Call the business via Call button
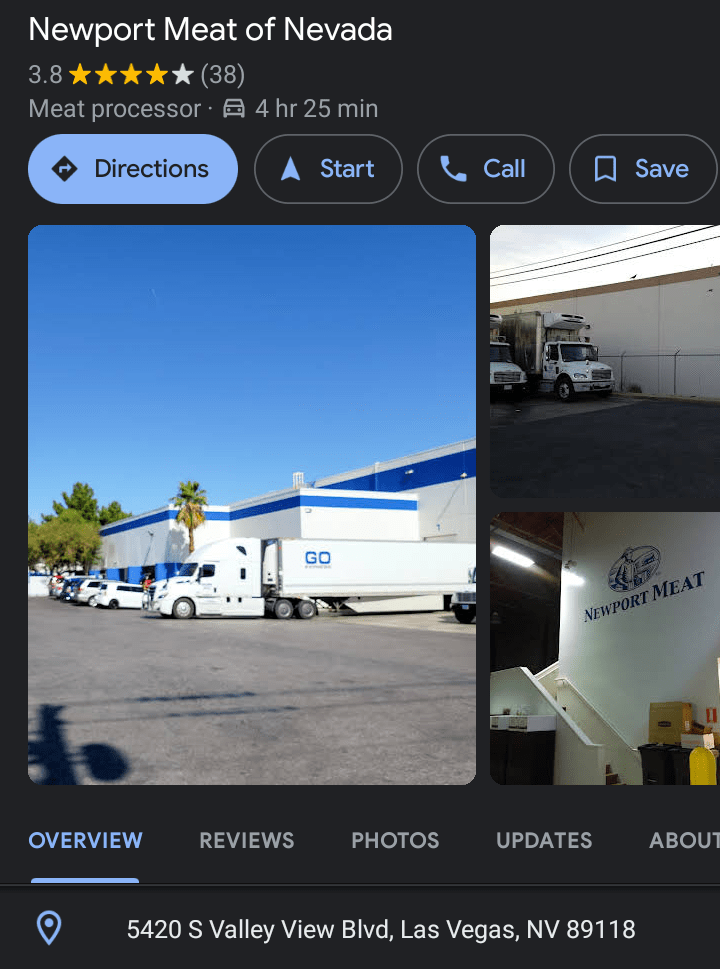 tap(486, 169)
